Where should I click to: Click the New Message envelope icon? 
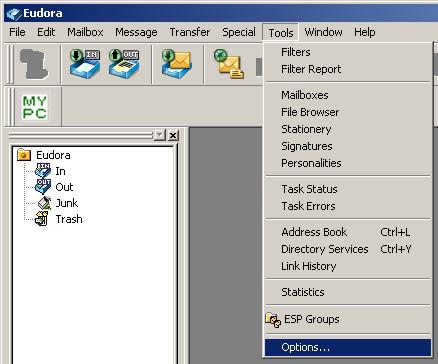[229, 64]
